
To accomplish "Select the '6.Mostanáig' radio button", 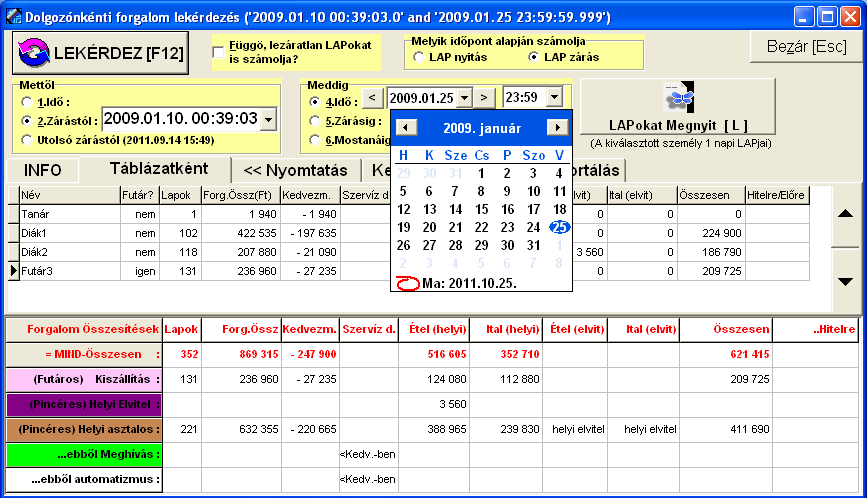I will click(x=315, y=140).
